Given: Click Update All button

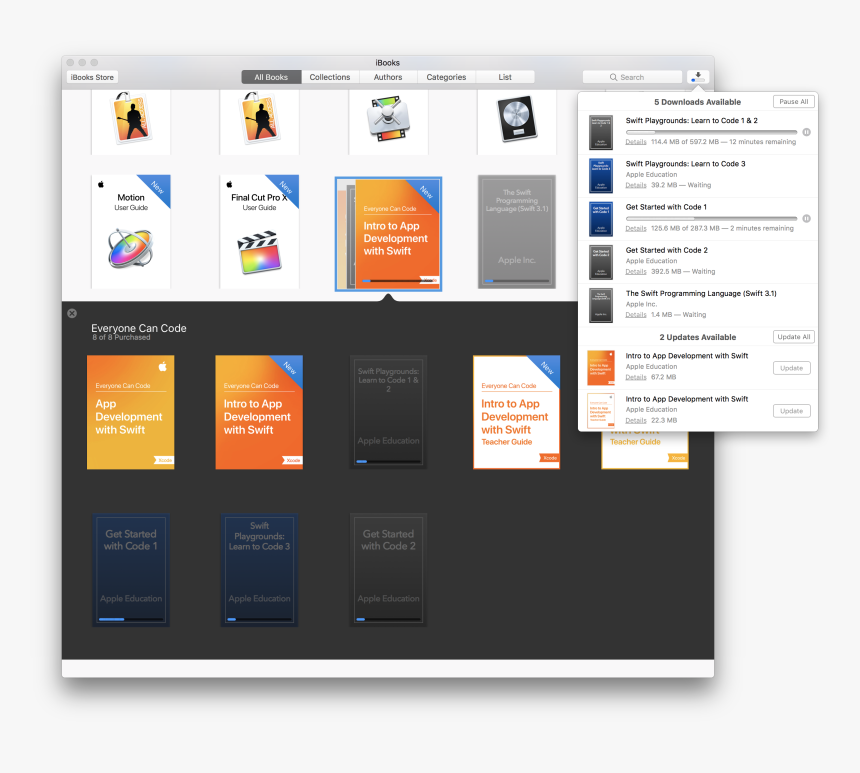Looking at the screenshot, I should tap(794, 337).
